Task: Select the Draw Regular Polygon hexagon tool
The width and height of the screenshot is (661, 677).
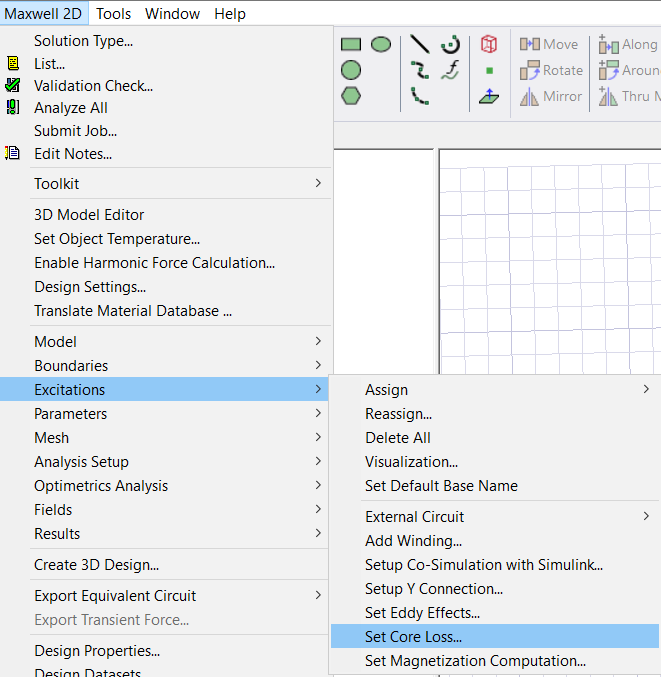Action: click(350, 96)
